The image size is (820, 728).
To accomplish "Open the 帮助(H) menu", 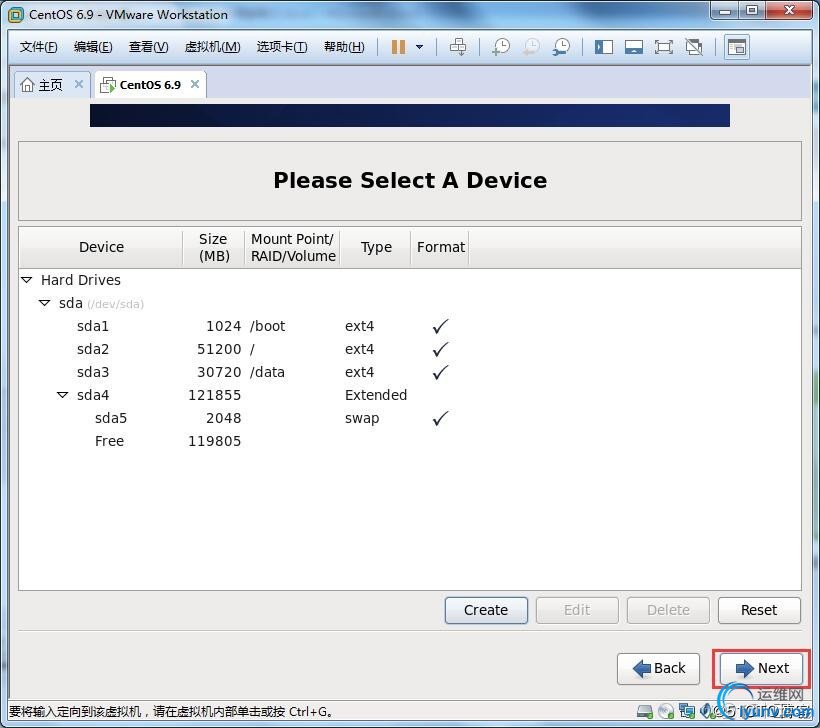I will click(344, 47).
